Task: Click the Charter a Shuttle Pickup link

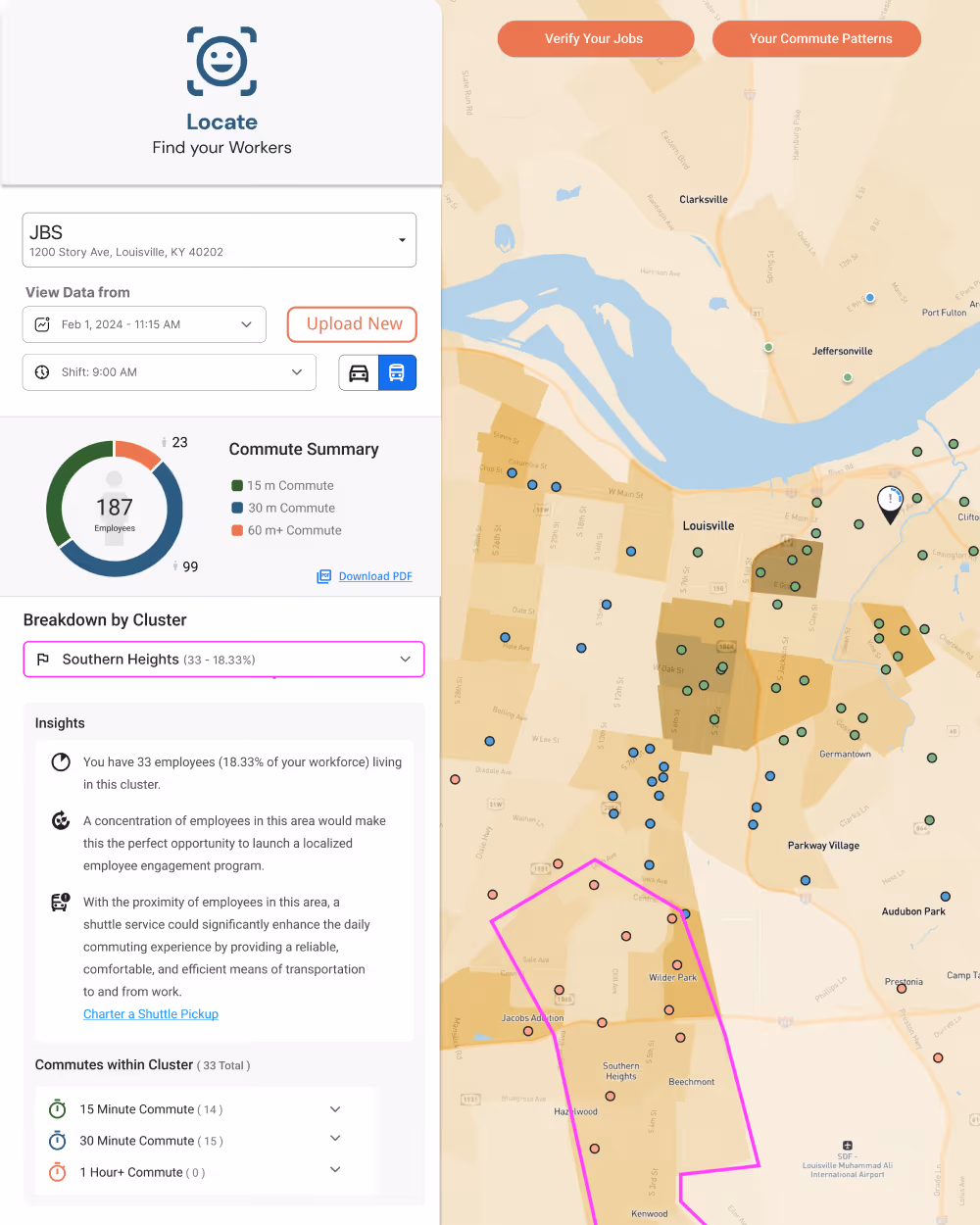Action: 150,1013
